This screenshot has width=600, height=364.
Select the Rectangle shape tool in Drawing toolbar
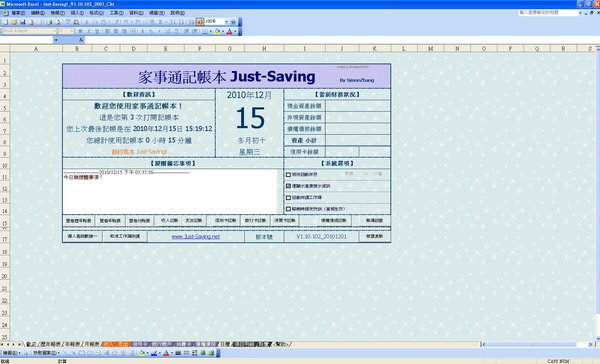[82, 353]
